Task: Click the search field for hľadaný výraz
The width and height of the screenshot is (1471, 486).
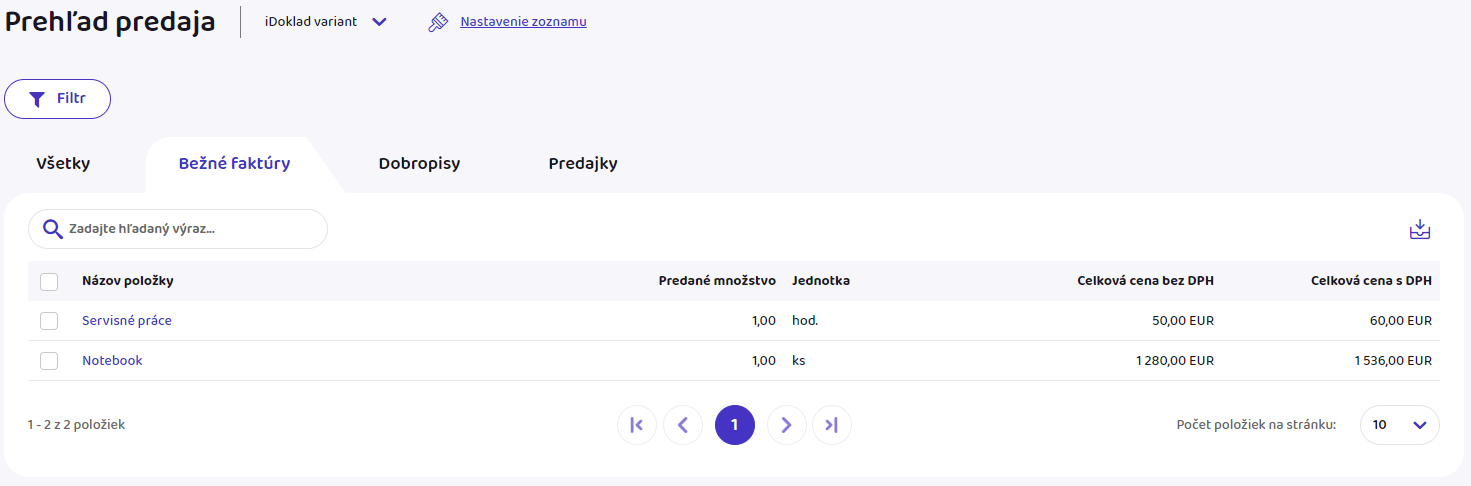Action: (x=190, y=229)
